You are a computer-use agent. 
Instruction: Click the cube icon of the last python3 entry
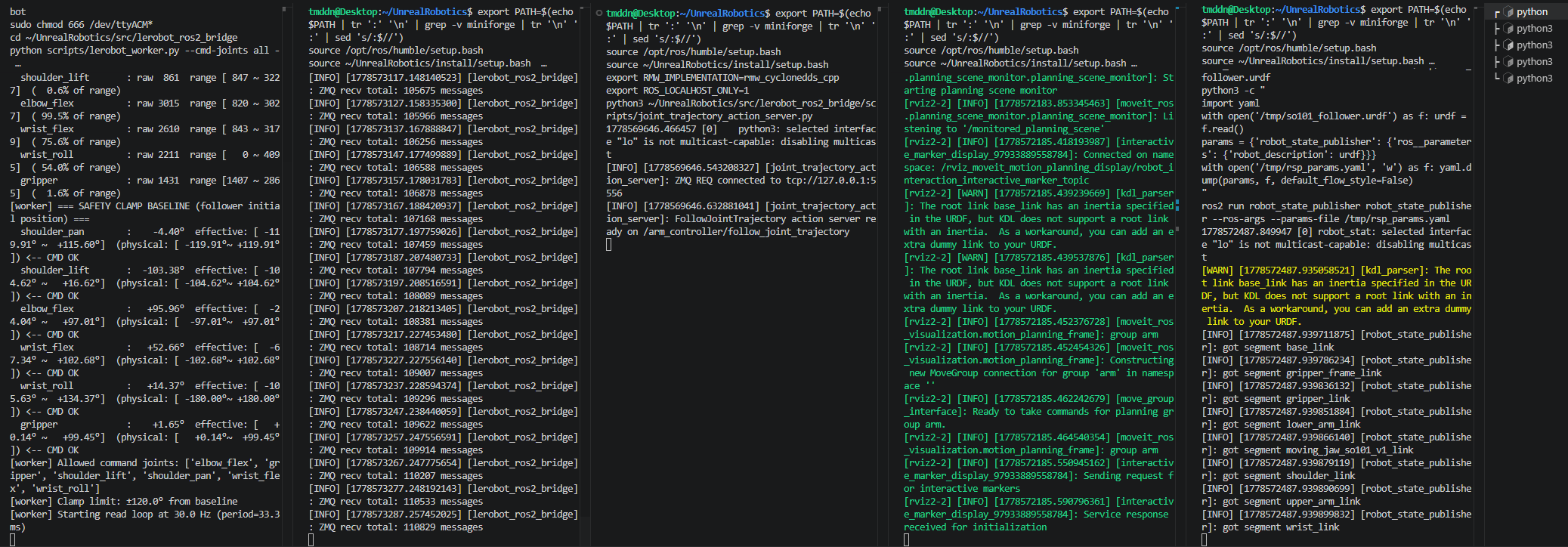1508,78
